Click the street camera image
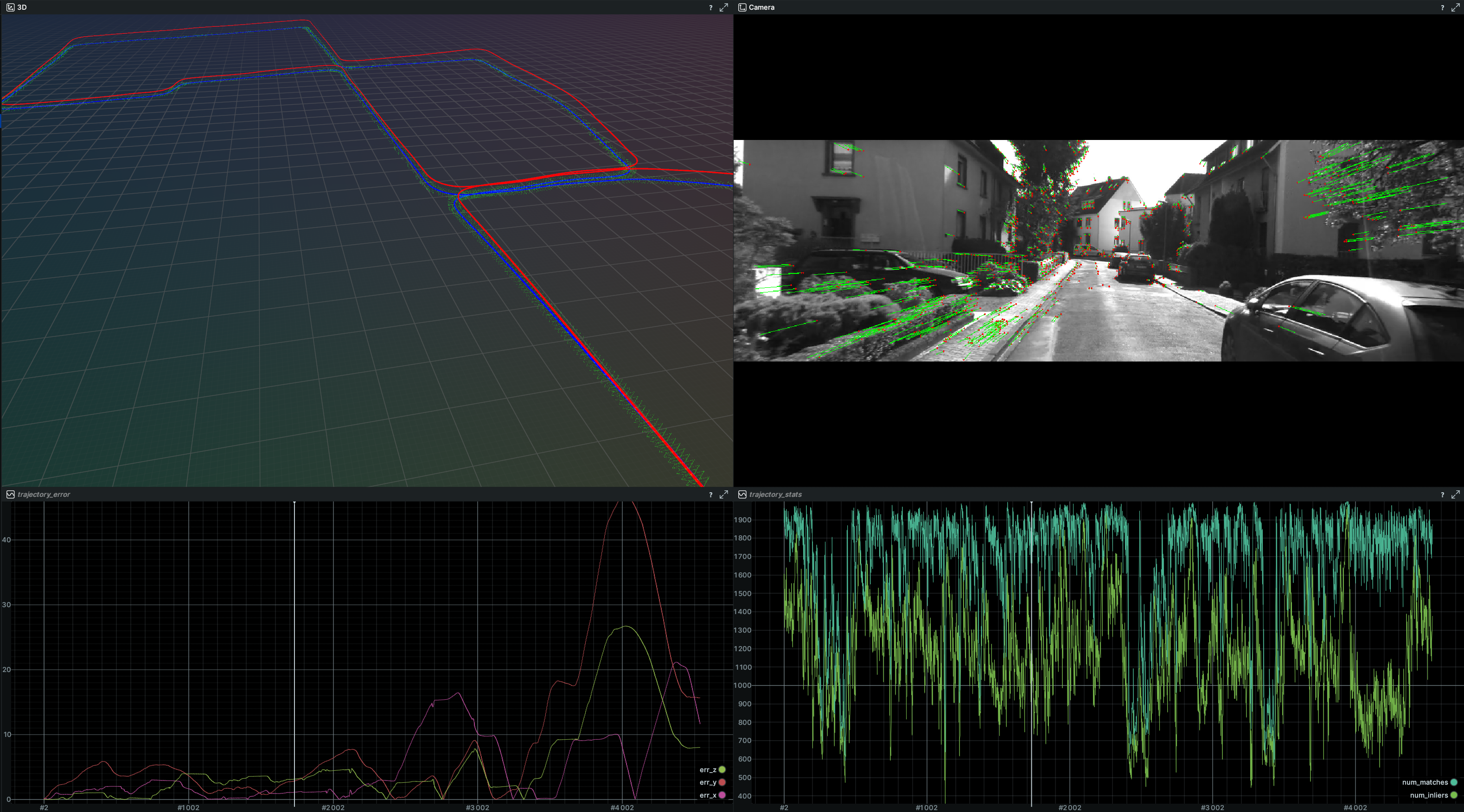 pos(1099,250)
